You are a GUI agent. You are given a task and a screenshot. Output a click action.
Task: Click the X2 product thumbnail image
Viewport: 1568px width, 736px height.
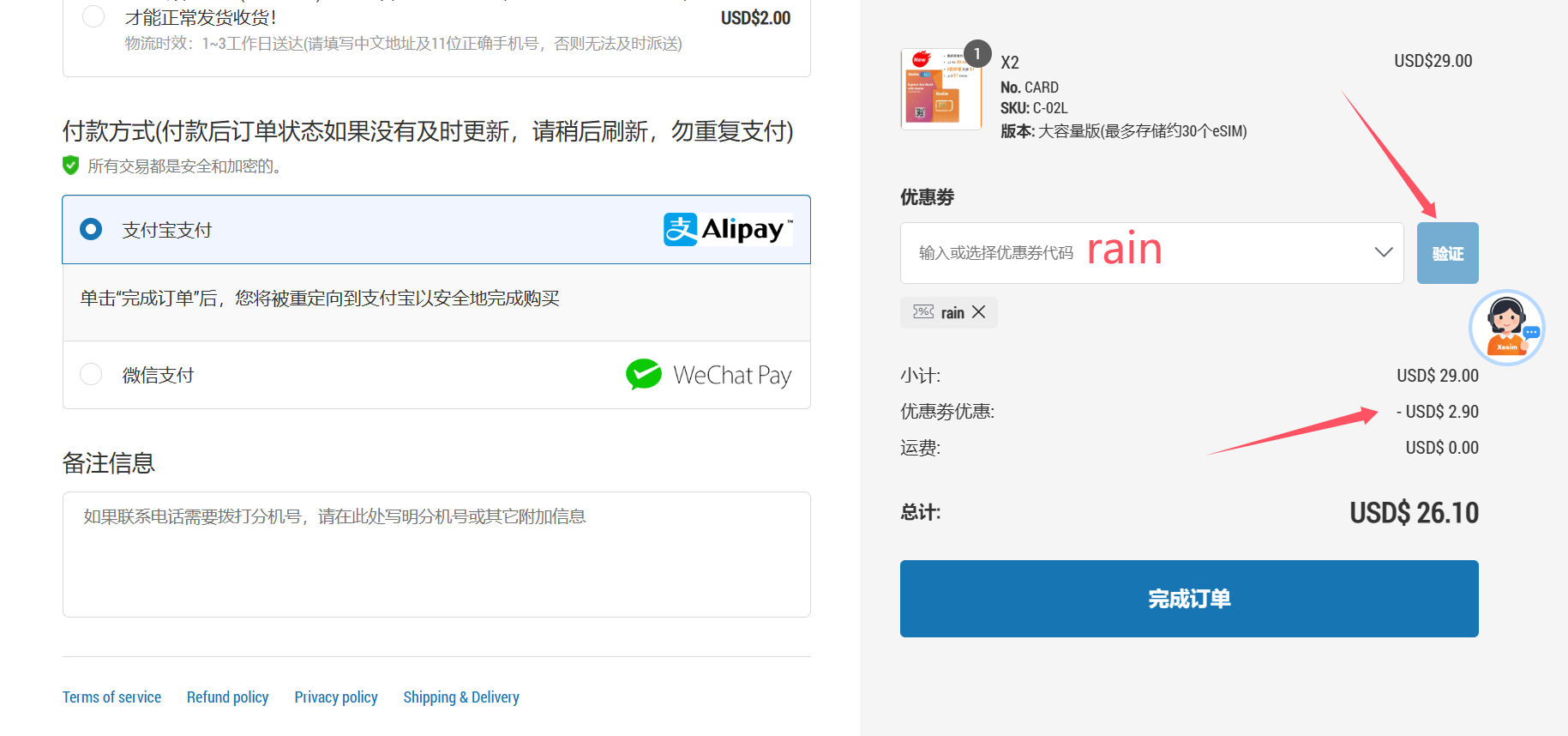coord(941,89)
